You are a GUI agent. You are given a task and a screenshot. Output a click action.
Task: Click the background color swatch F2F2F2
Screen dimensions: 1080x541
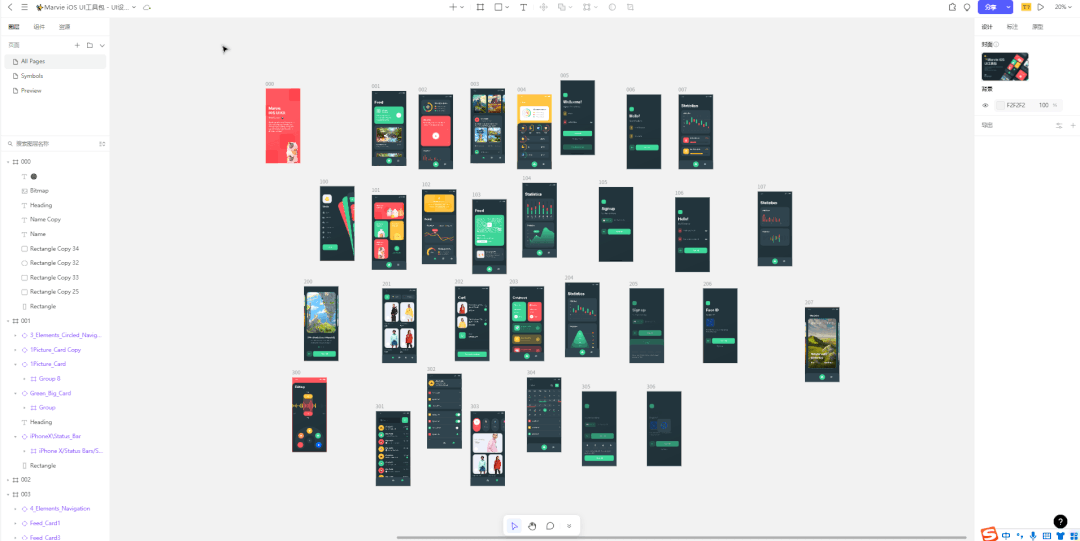[x=1000, y=105]
